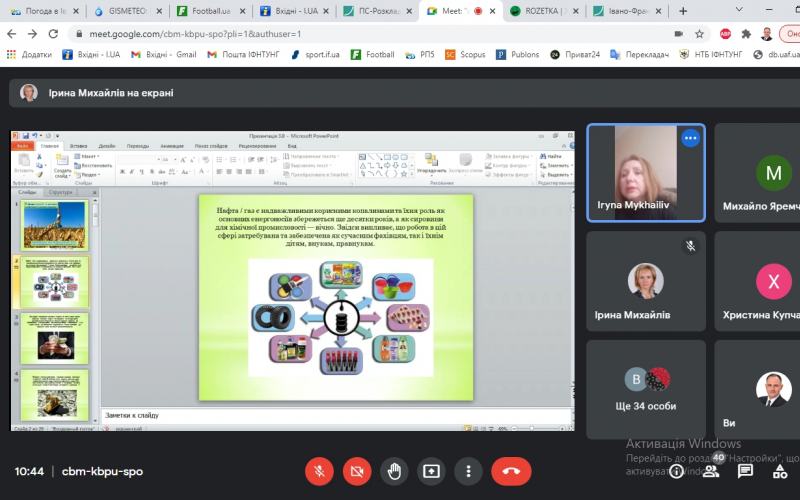Viewport: 800px width, 500px height.
Task: Click slide 4 thumbnail in shared PowerPoint
Action: [54, 394]
